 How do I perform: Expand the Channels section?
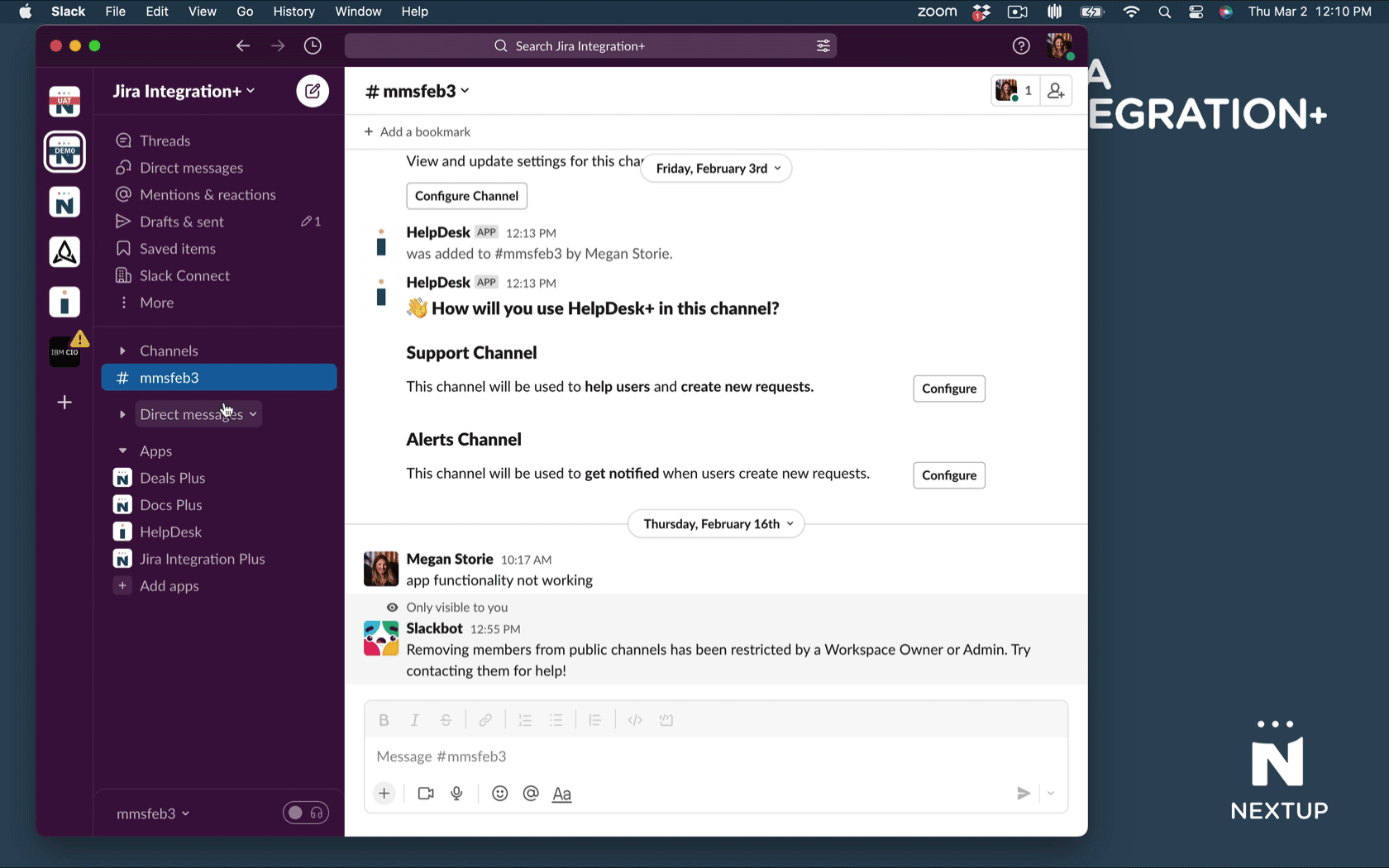pos(122,351)
